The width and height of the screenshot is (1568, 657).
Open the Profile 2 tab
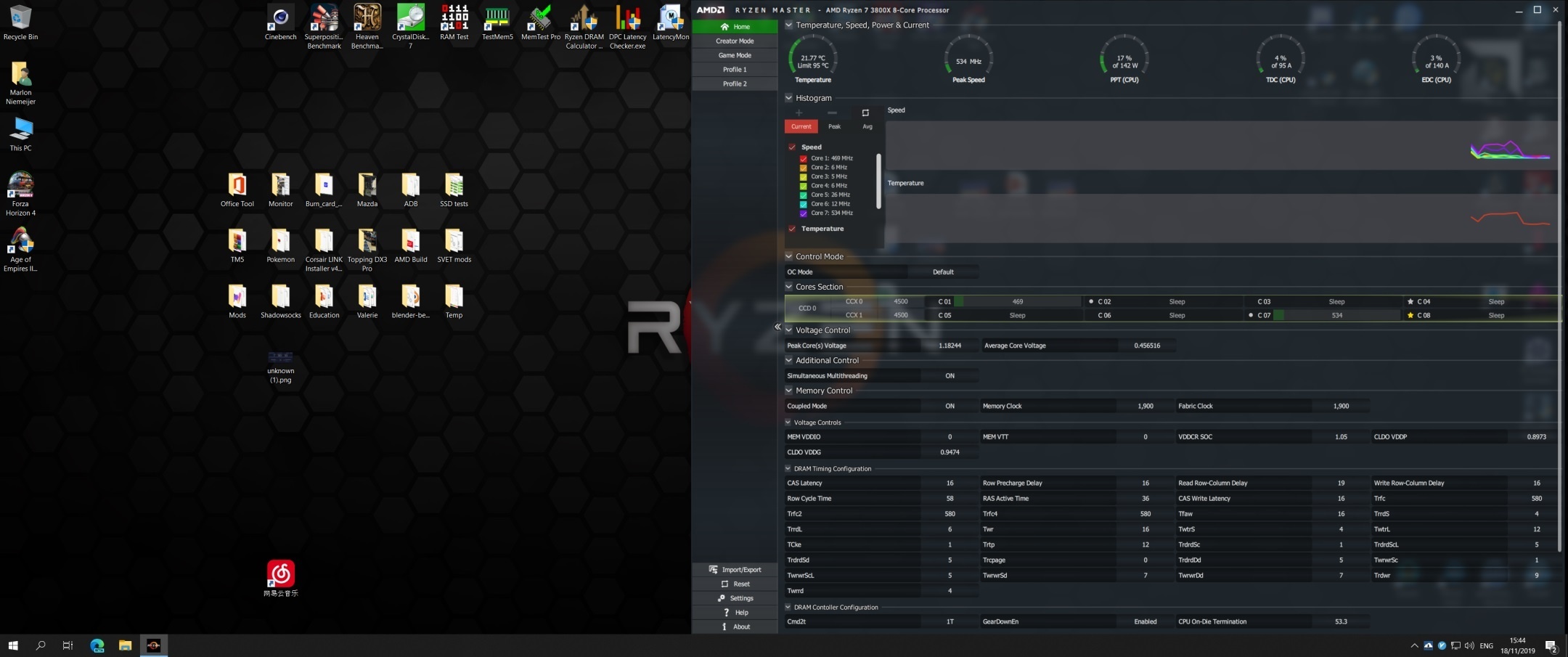pos(735,83)
